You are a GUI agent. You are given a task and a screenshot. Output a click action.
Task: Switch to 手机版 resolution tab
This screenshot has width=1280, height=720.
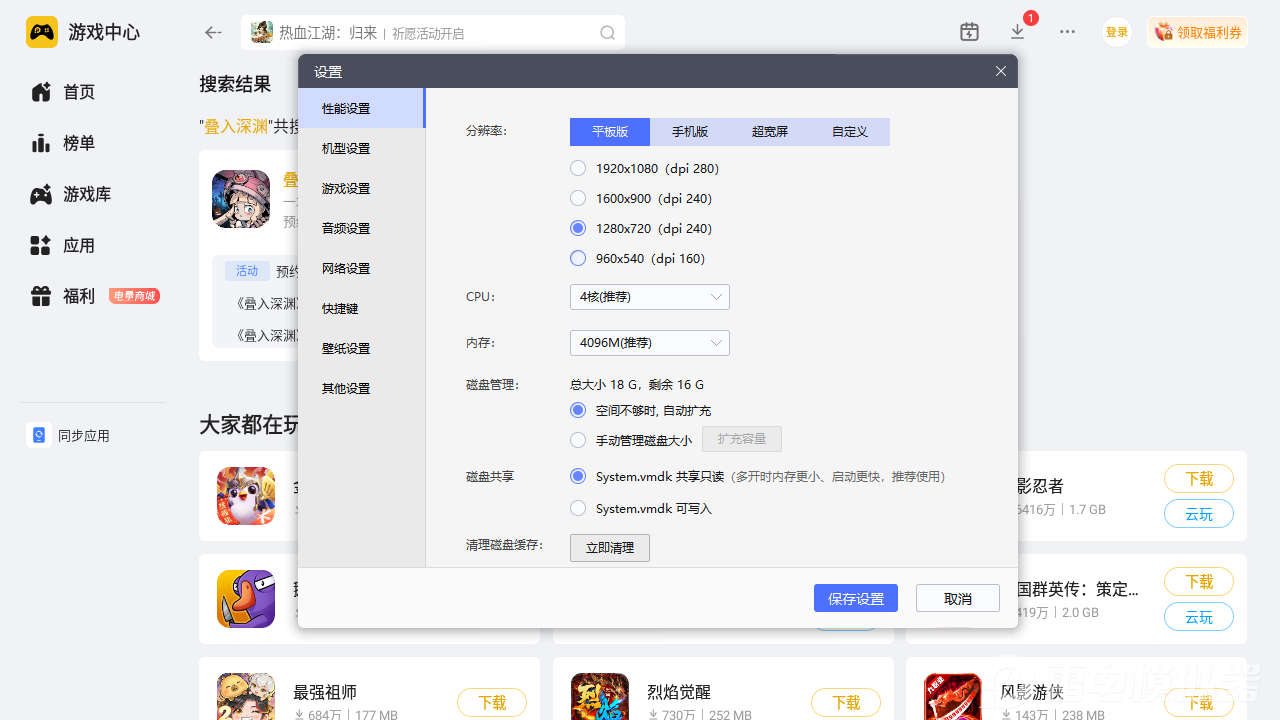690,132
